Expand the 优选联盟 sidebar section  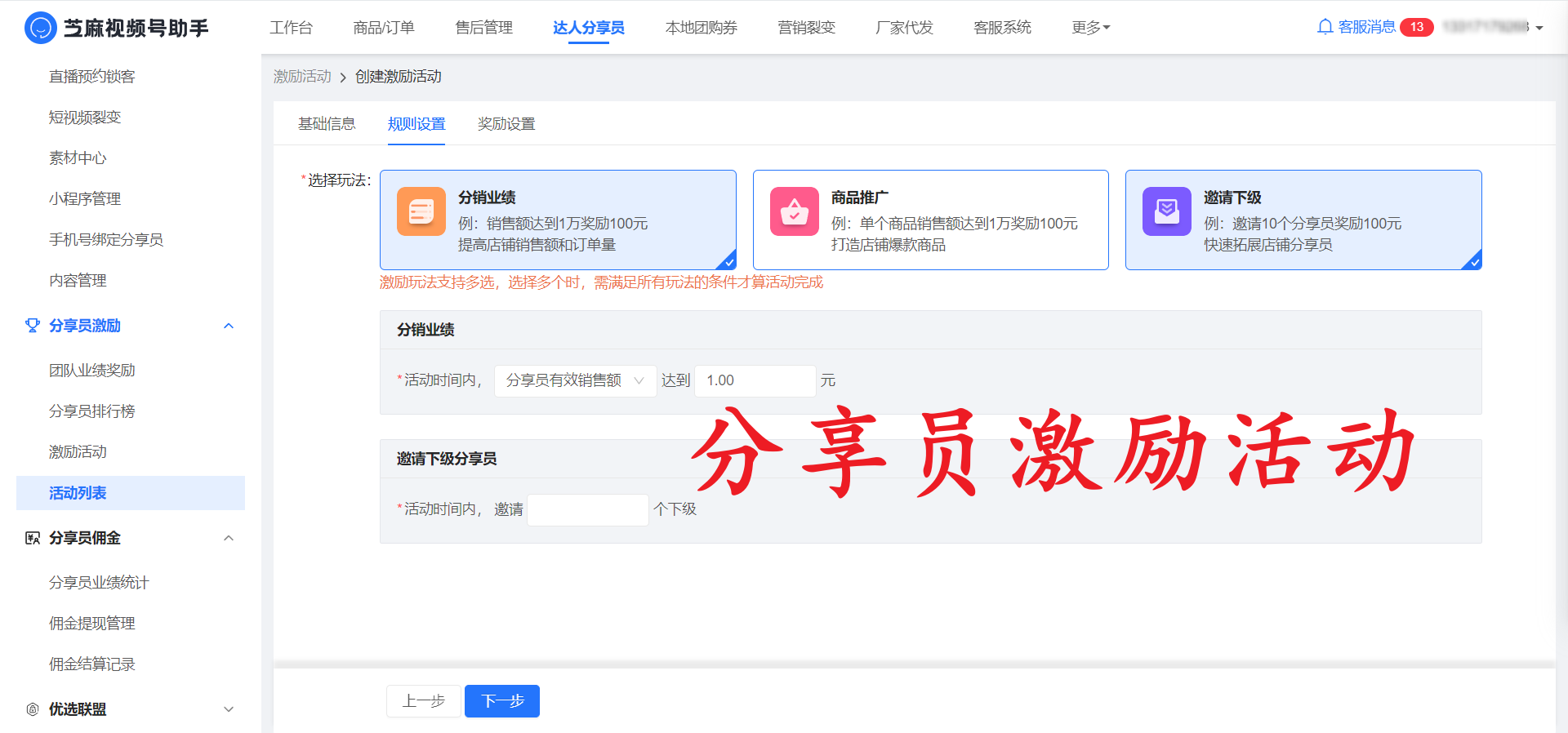click(229, 709)
